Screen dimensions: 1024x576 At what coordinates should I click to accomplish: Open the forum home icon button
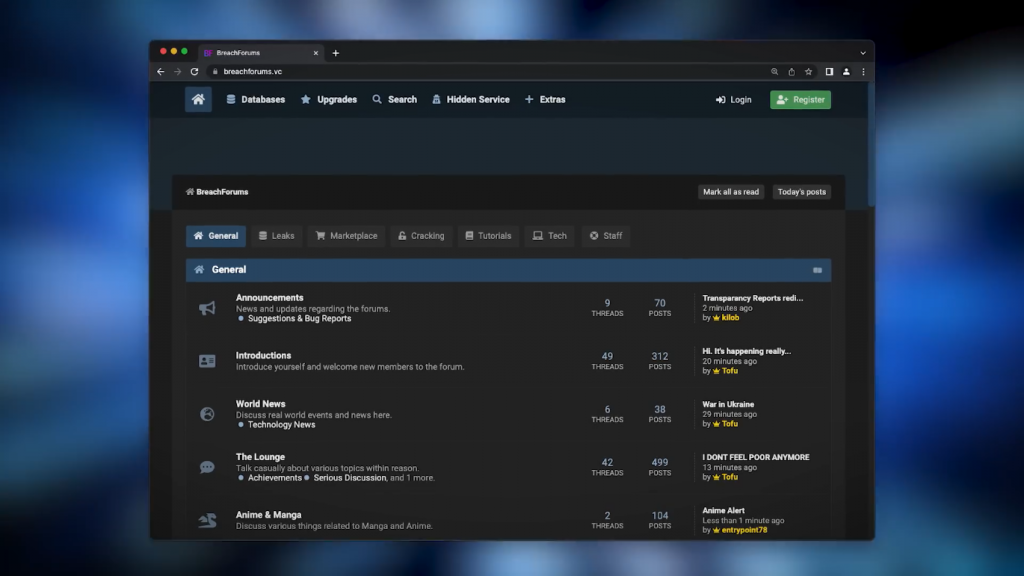pos(198,99)
